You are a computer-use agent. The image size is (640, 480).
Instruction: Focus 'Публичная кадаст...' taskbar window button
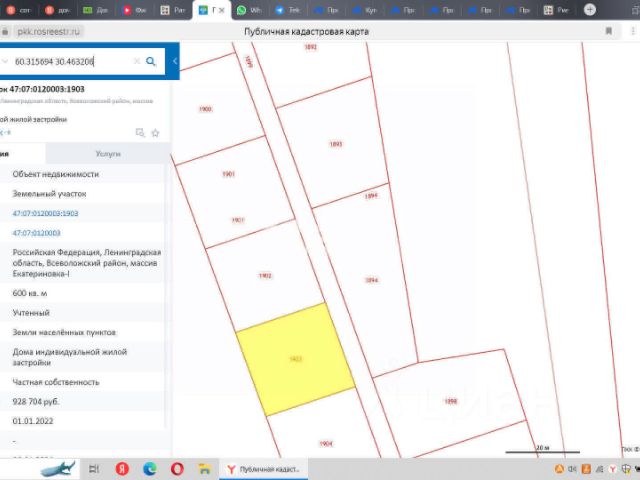pyautogui.click(x=263, y=469)
